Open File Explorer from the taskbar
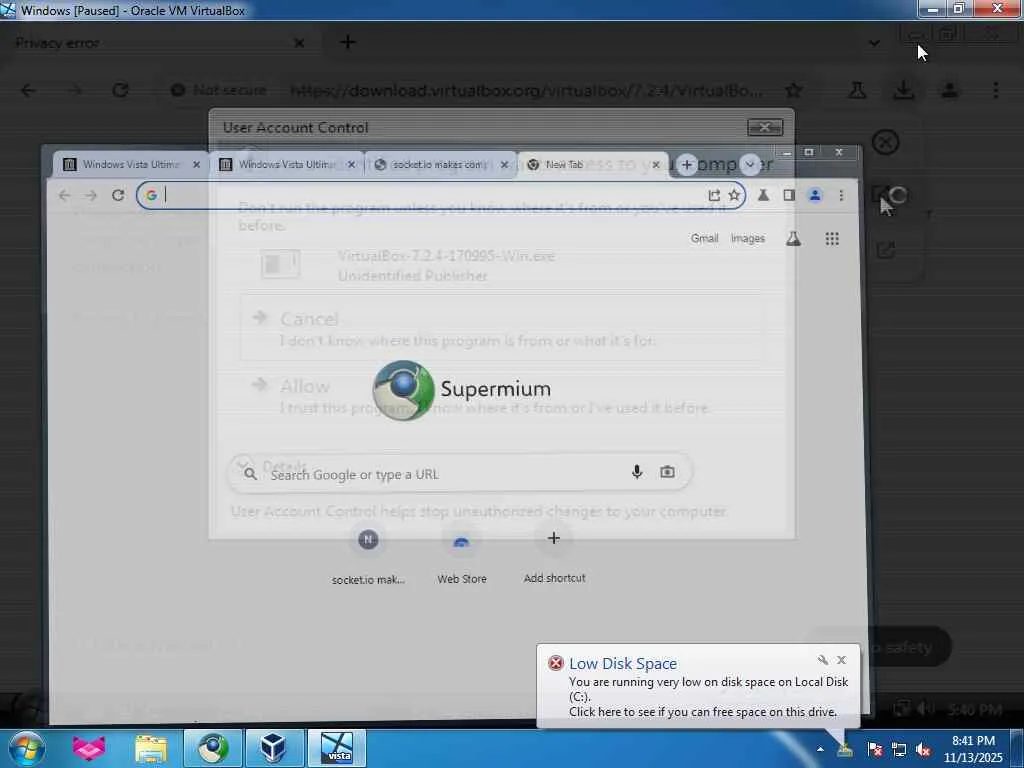 click(x=151, y=748)
